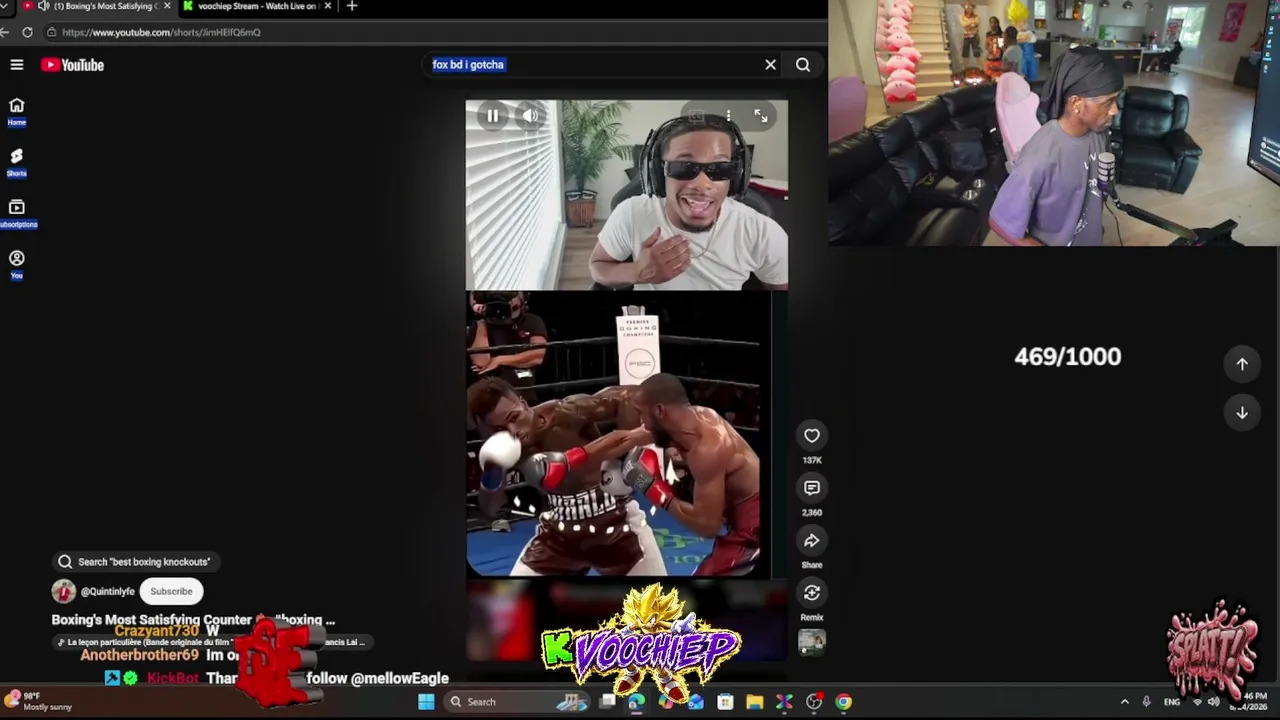Click the taskbar volume speaker icon
This screenshot has height=720, width=1280.
[1213, 702]
